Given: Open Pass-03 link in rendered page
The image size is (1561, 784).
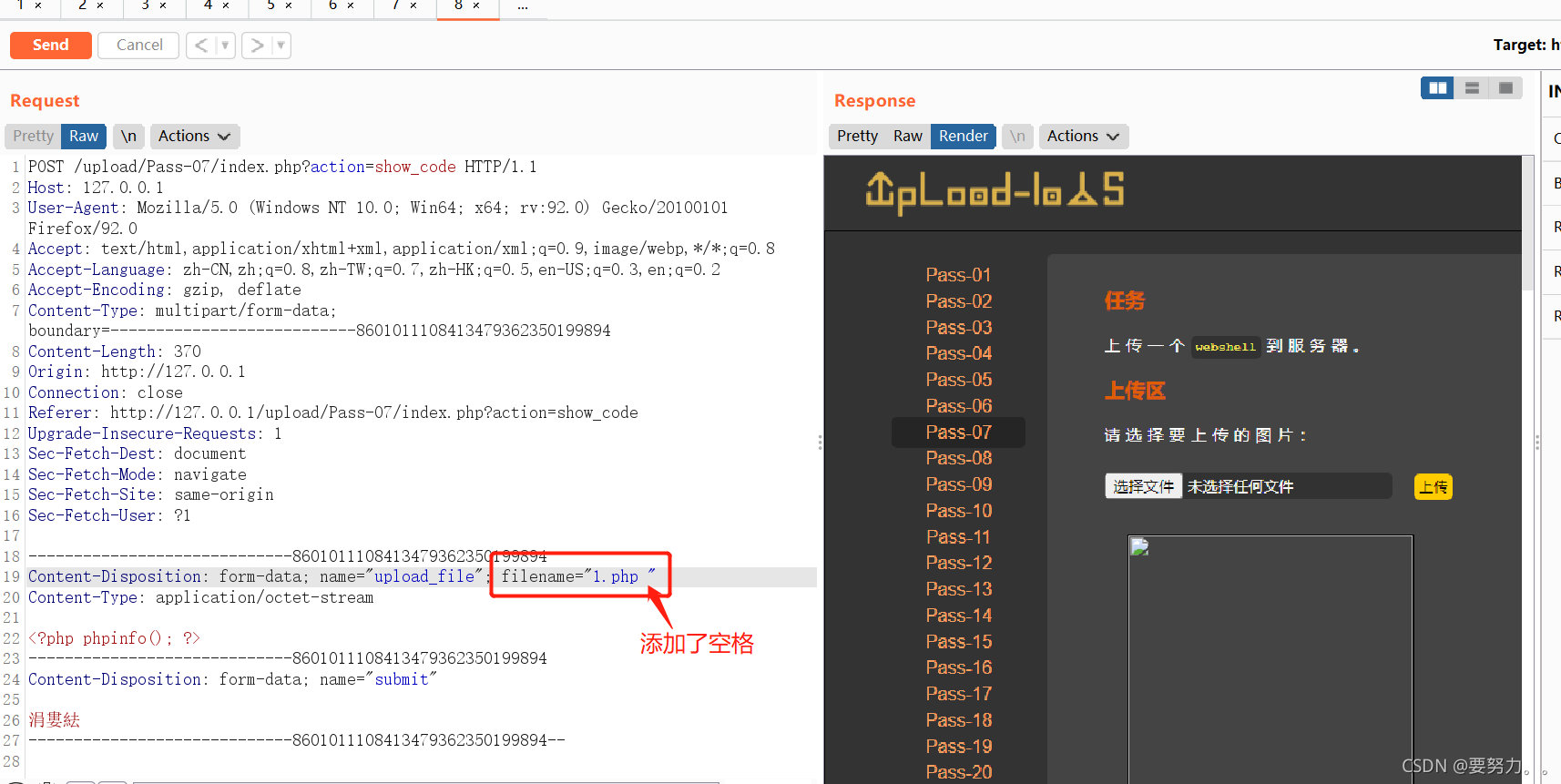Looking at the screenshot, I should pyautogui.click(x=958, y=328).
